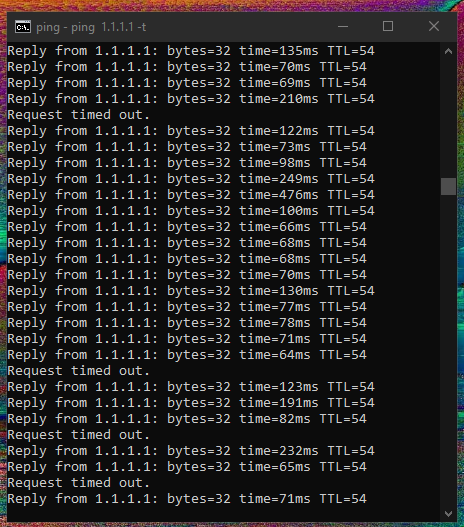
Task: Click the title text 'ping - ping 1.1.1.1 -t'
Action: point(91,27)
